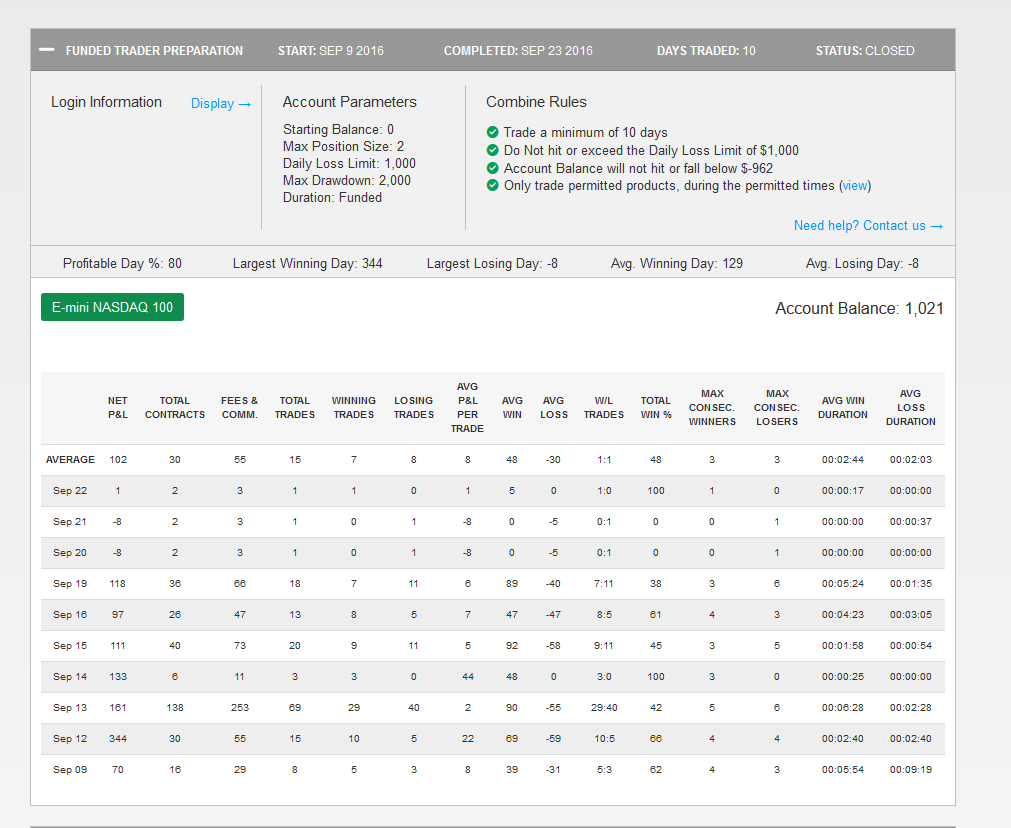Click Avg. Losing Day: -8 stat

[x=862, y=263]
